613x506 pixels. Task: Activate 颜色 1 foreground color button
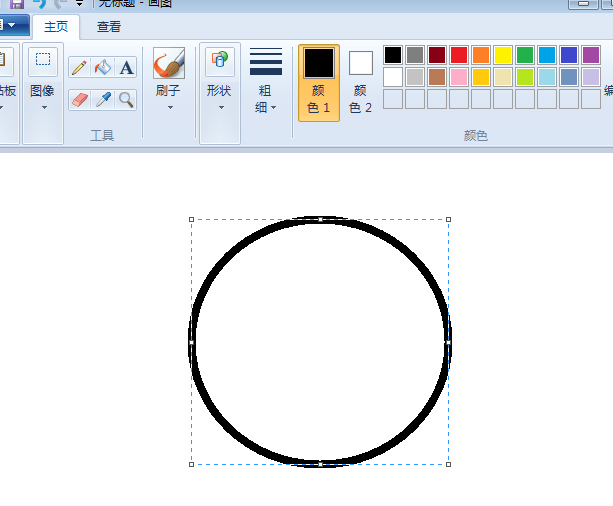(319, 83)
